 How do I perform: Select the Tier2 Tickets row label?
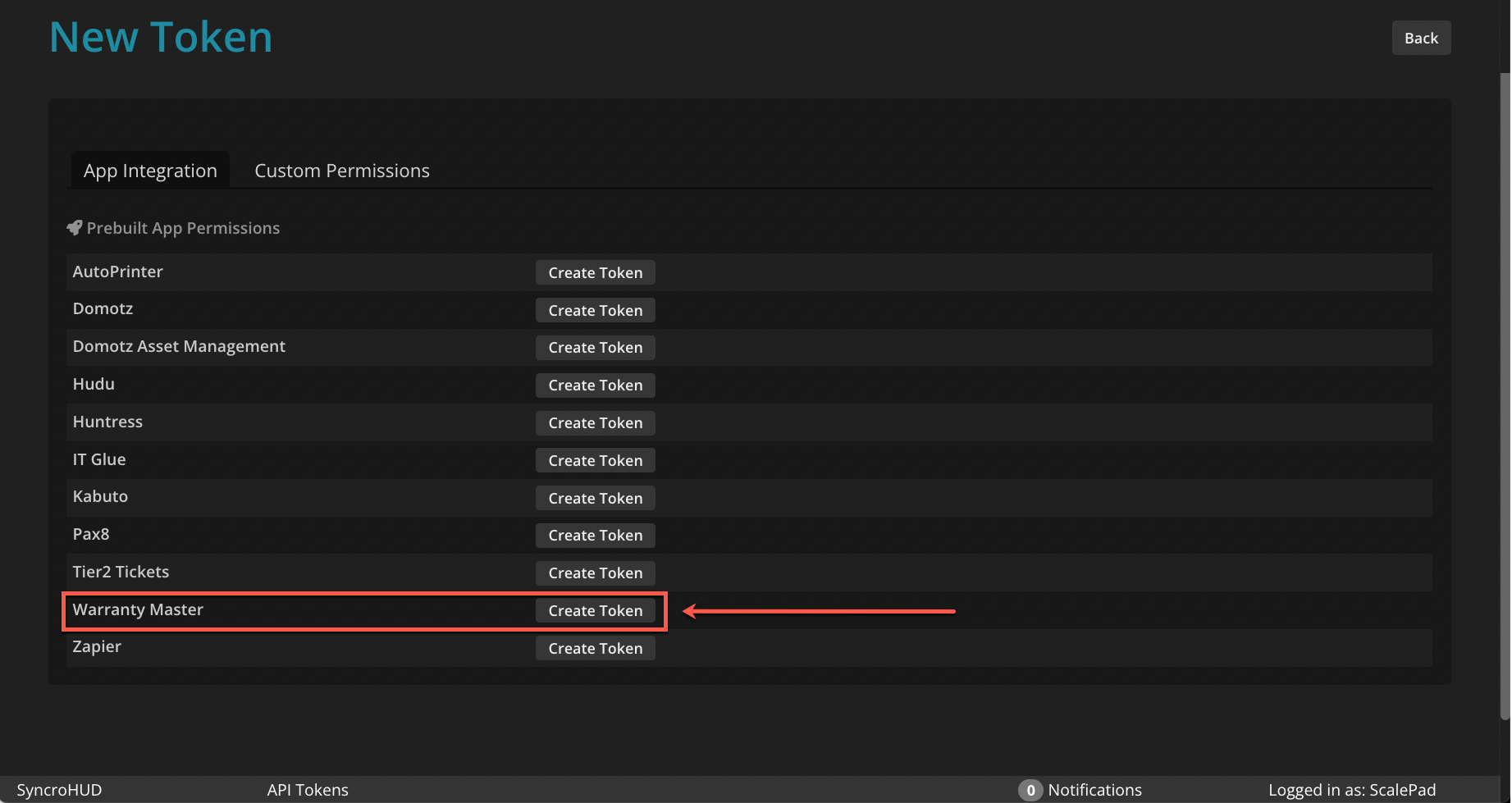coord(121,572)
